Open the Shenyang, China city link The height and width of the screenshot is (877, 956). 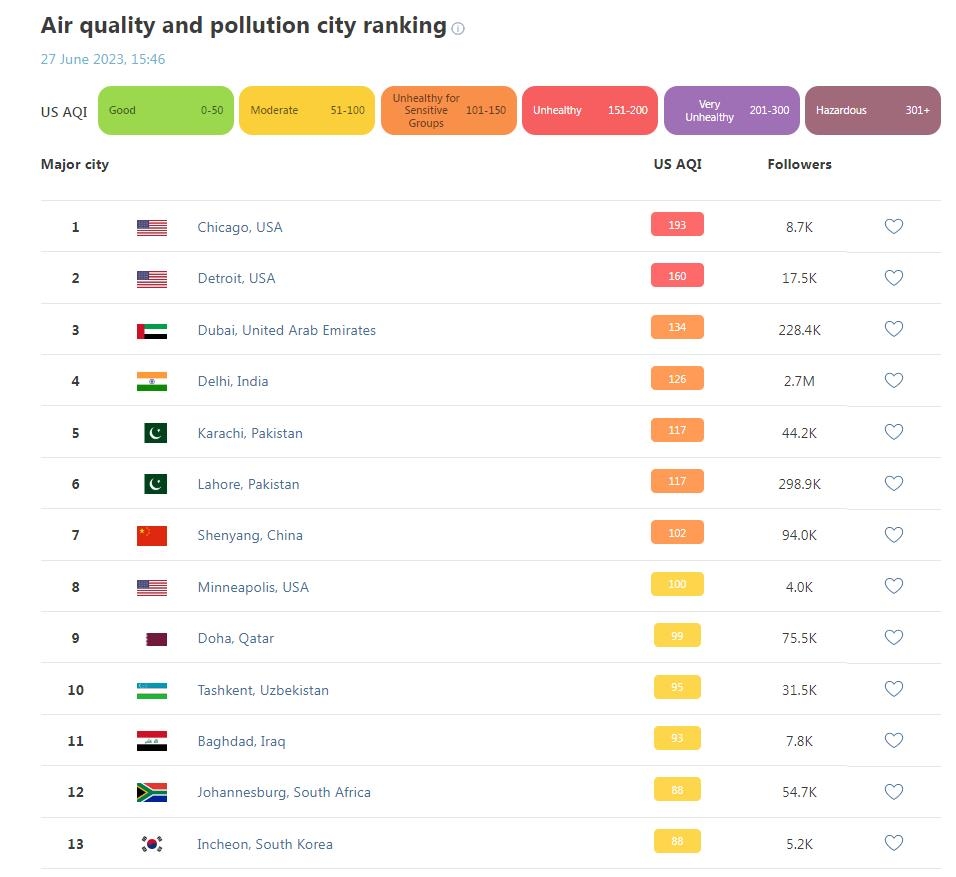pos(250,535)
